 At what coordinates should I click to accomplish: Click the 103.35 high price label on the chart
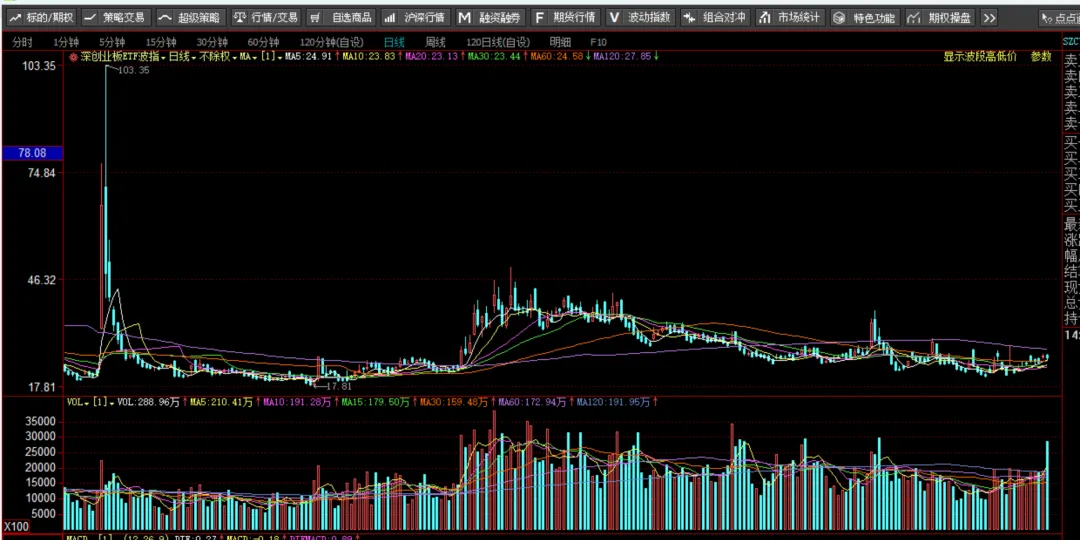(134, 70)
